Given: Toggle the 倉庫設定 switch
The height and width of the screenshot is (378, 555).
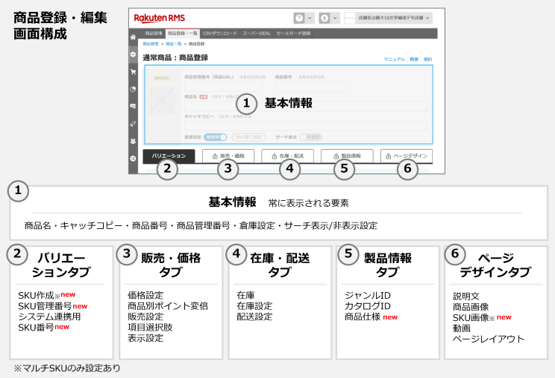Looking at the screenshot, I should (x=215, y=137).
